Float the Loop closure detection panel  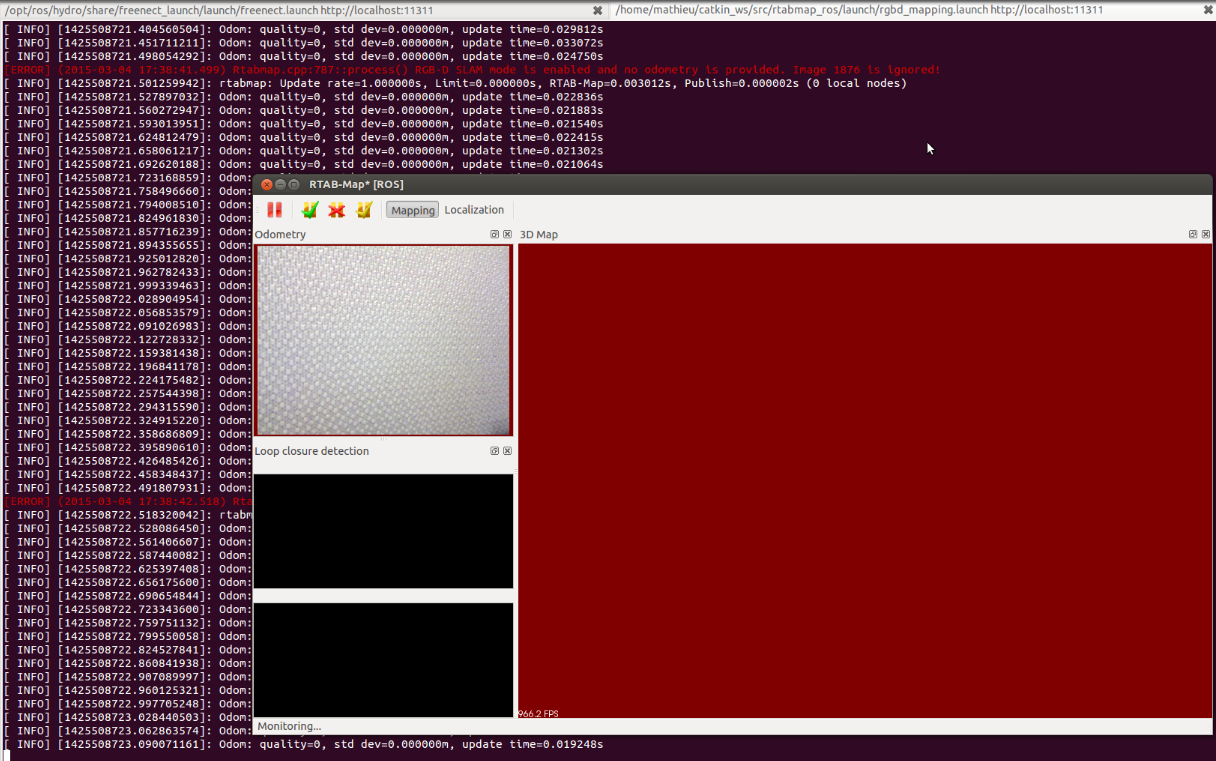(495, 451)
